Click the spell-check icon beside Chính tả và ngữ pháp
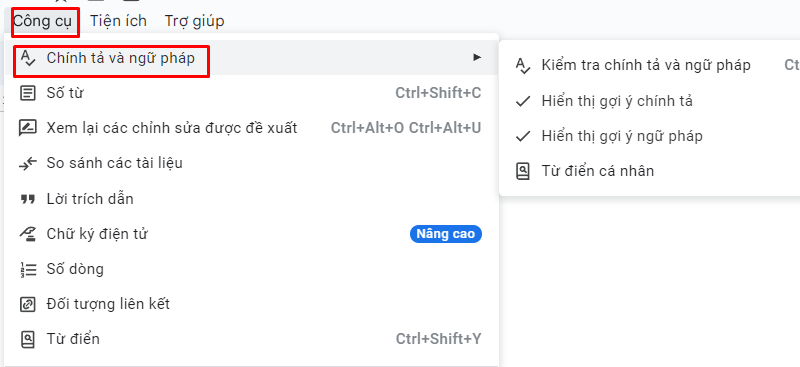Viewport: 800px width, 367px height. coord(28,59)
